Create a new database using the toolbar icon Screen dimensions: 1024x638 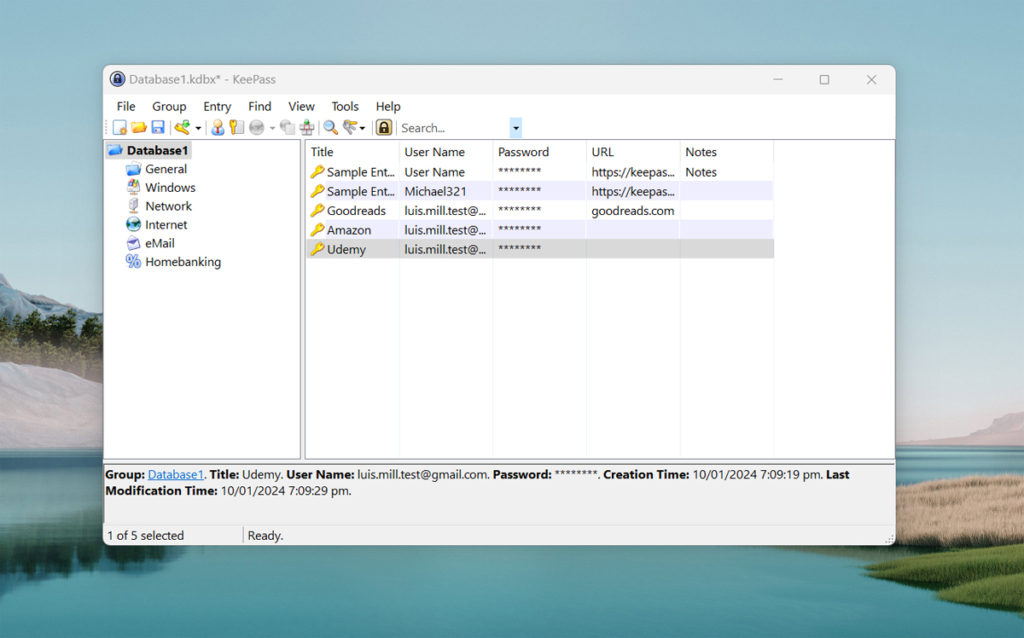(x=121, y=127)
